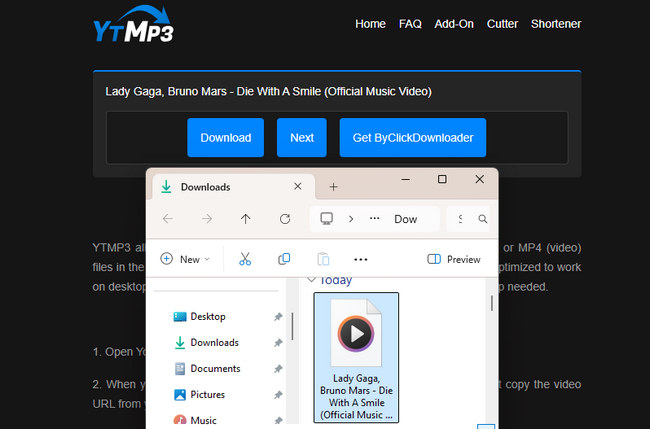Open the New item dropdown
Screen dimensions: 650x429
(x=185, y=259)
